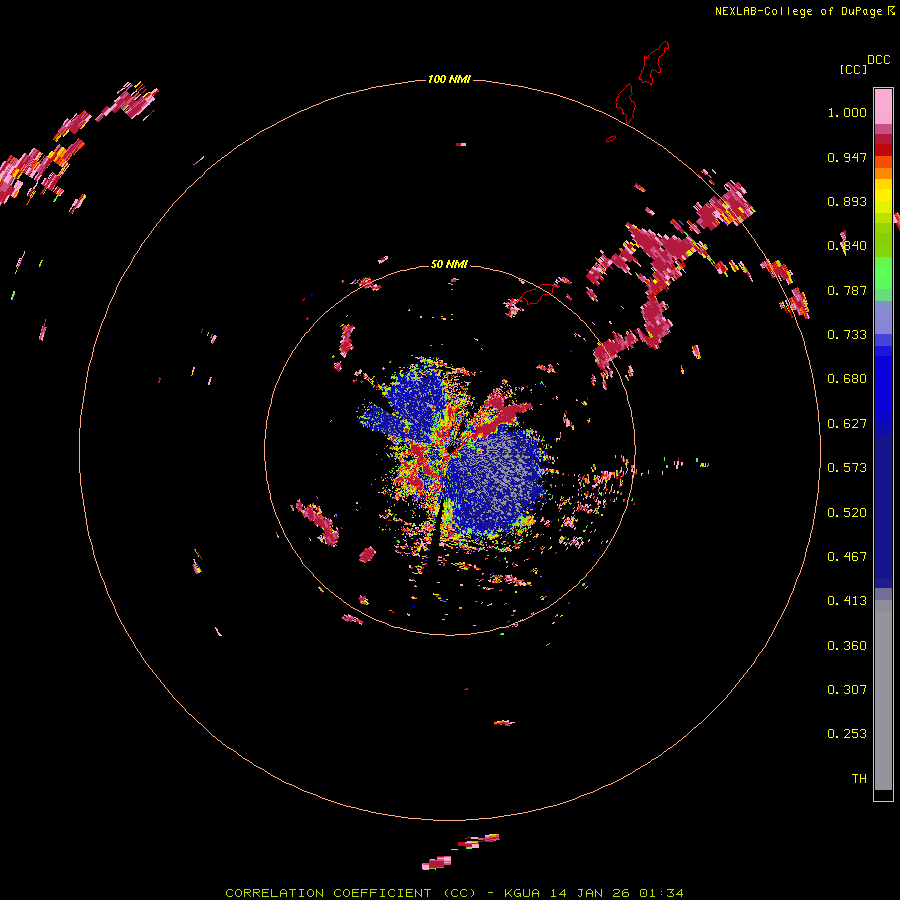The image size is (900, 900).
Task: Click the radar site center of the sweep
Action: (451, 449)
